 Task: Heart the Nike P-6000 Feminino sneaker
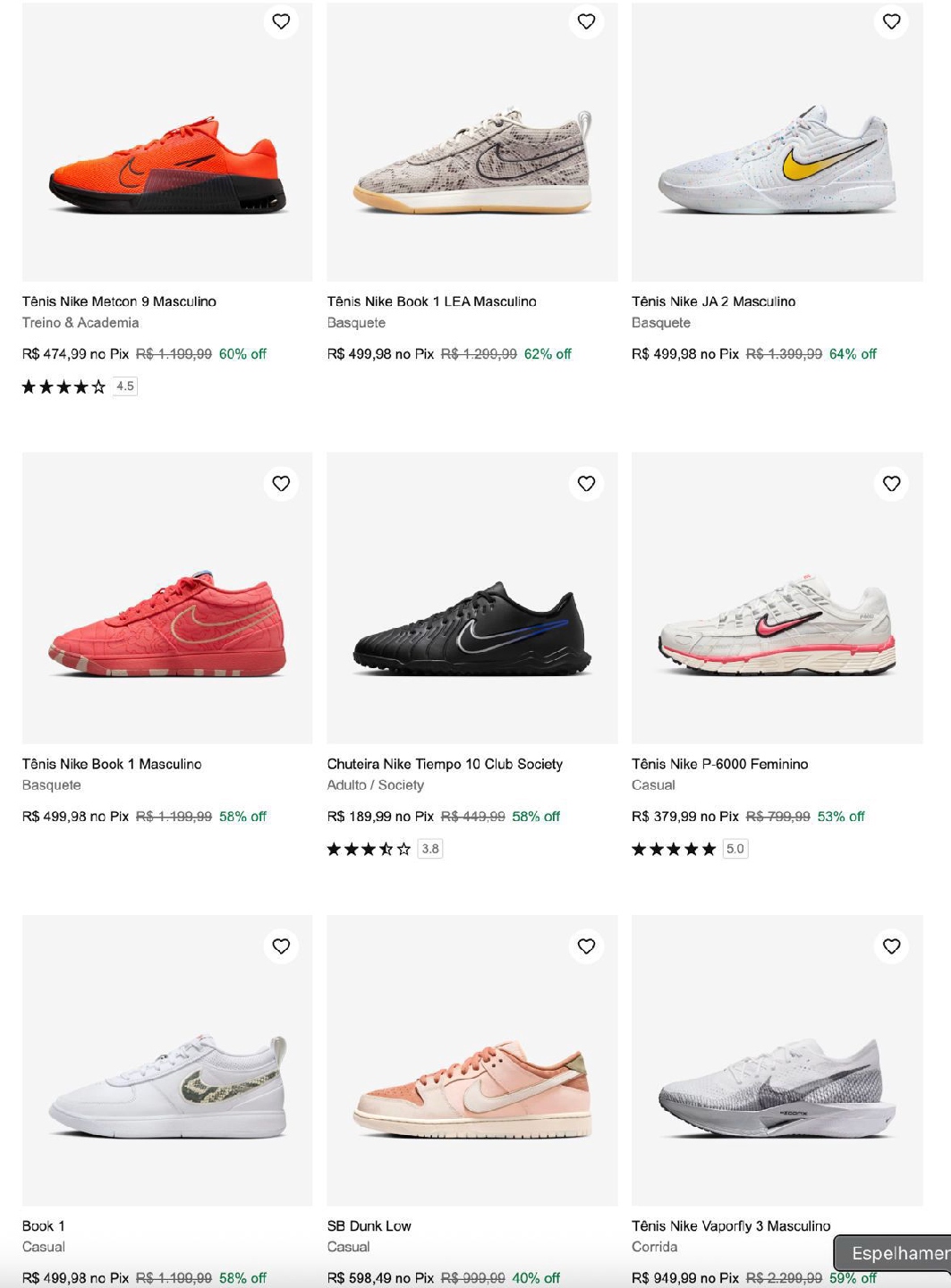tap(891, 484)
